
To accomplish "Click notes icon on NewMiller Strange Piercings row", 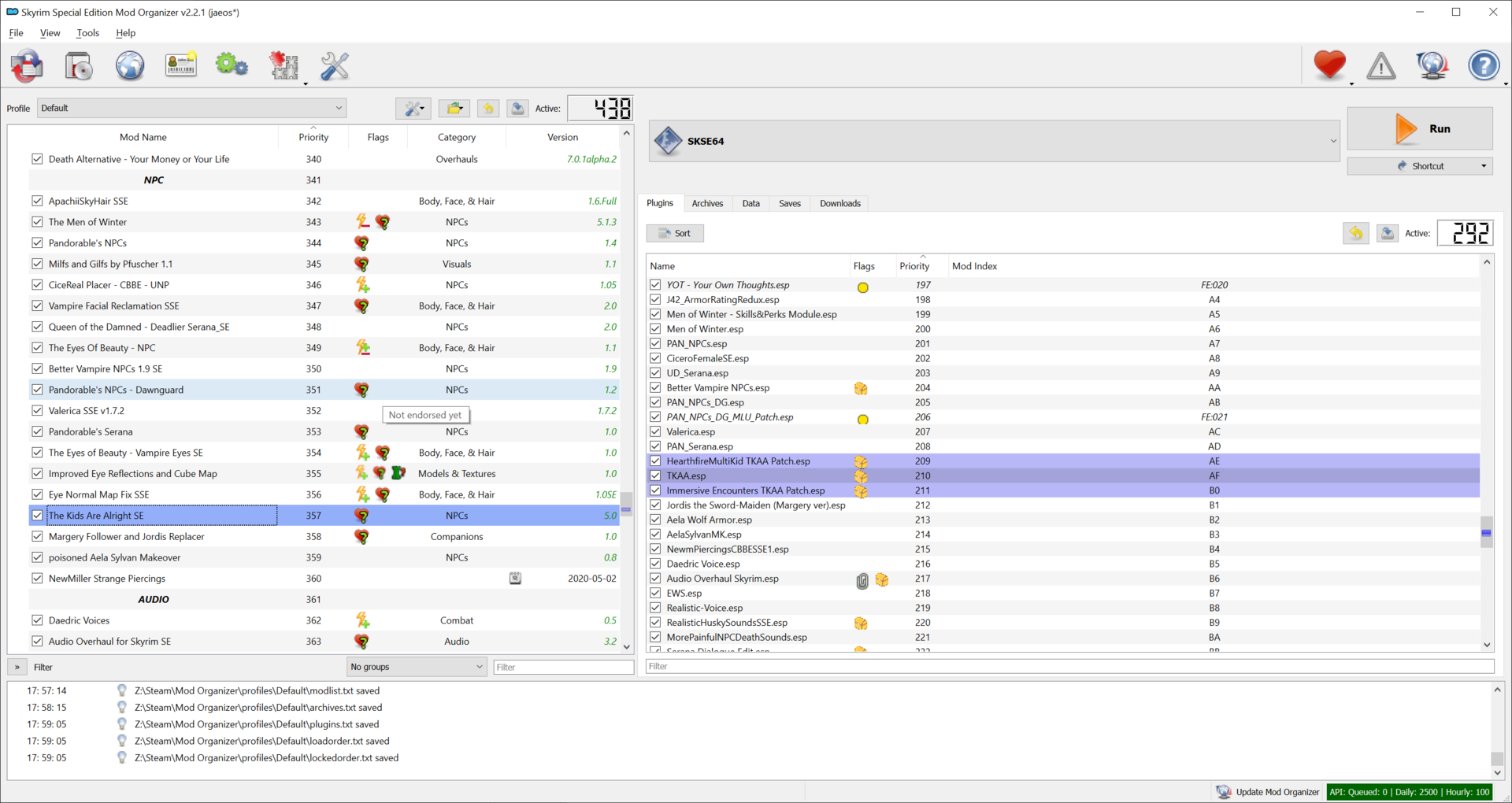I will pyautogui.click(x=515, y=579).
